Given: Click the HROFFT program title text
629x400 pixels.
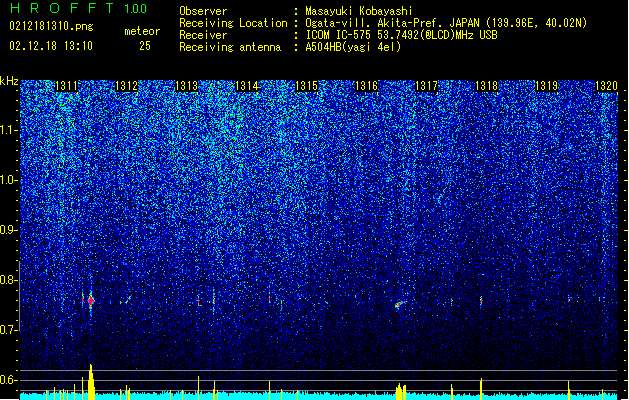Looking at the screenshot, I should [x=62, y=8].
